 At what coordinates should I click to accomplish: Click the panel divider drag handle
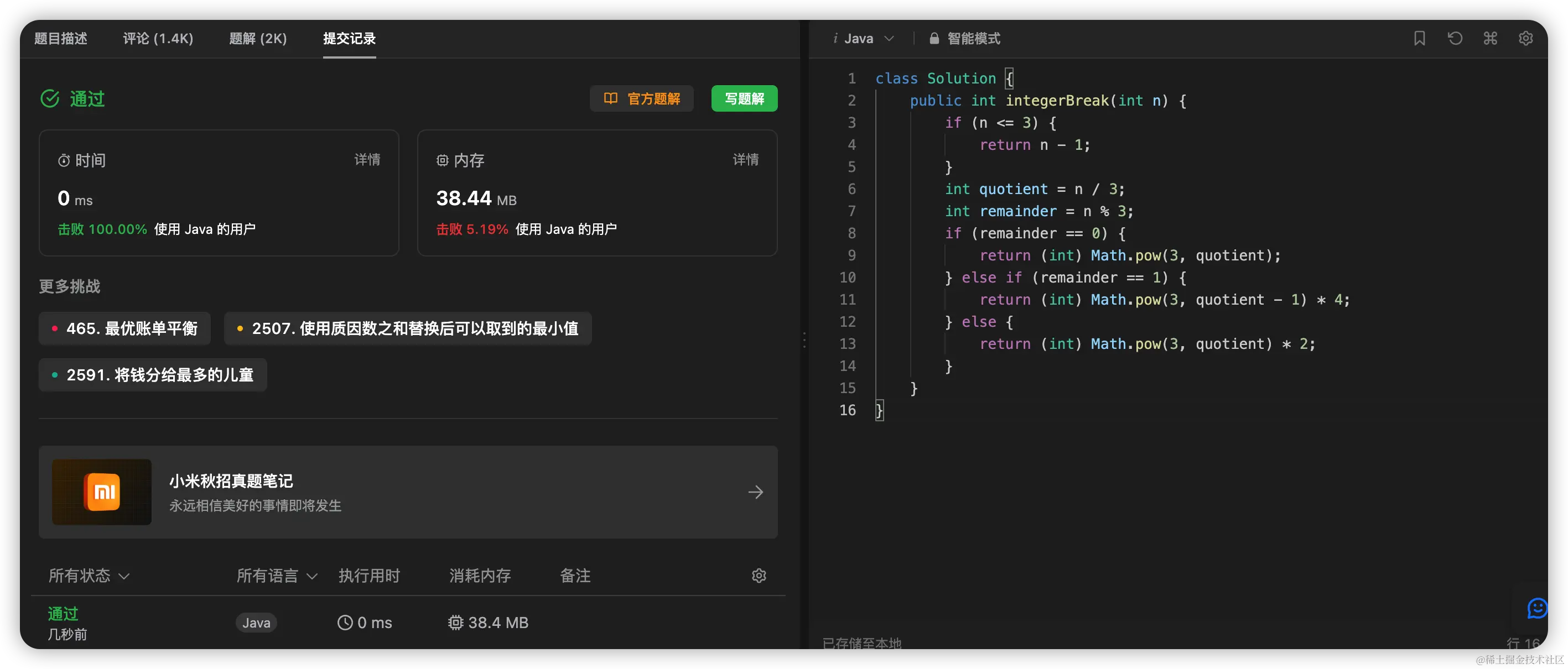pyautogui.click(x=804, y=339)
